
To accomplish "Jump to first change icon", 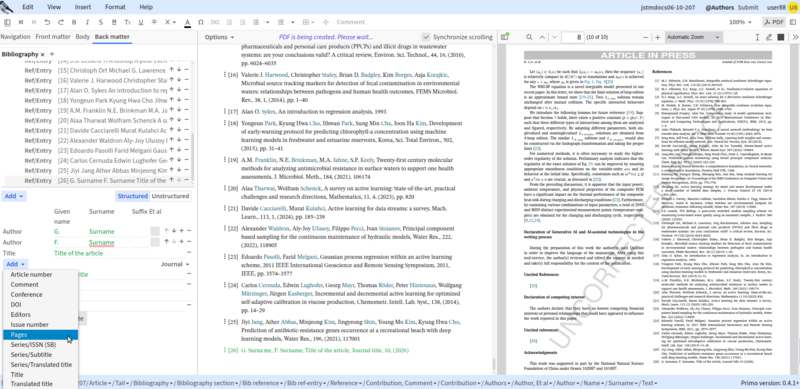I will click(21, 22).
